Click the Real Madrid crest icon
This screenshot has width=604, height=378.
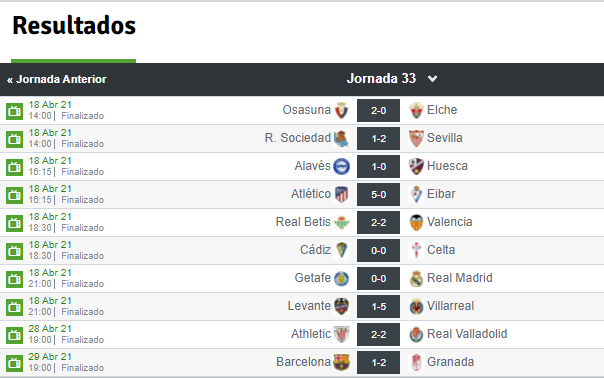click(416, 279)
